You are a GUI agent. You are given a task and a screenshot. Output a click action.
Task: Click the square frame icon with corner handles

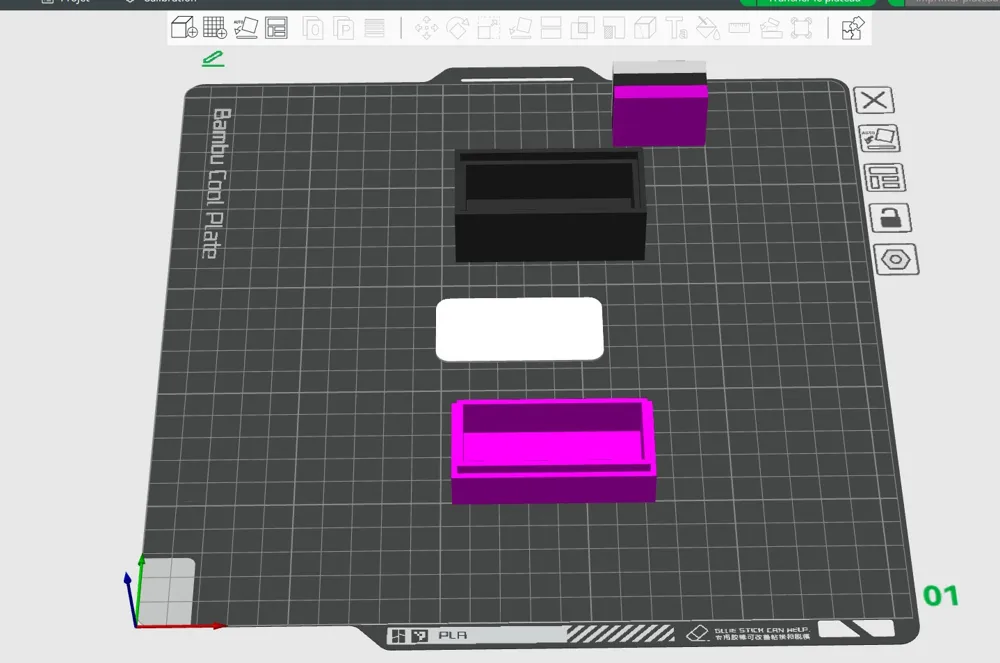(x=801, y=29)
